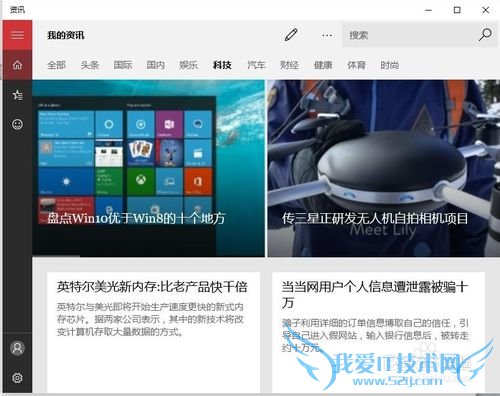Image resolution: width=500 pixels, height=396 pixels.
Task: Open the Samsung drone camera article image
Action: tap(384, 168)
